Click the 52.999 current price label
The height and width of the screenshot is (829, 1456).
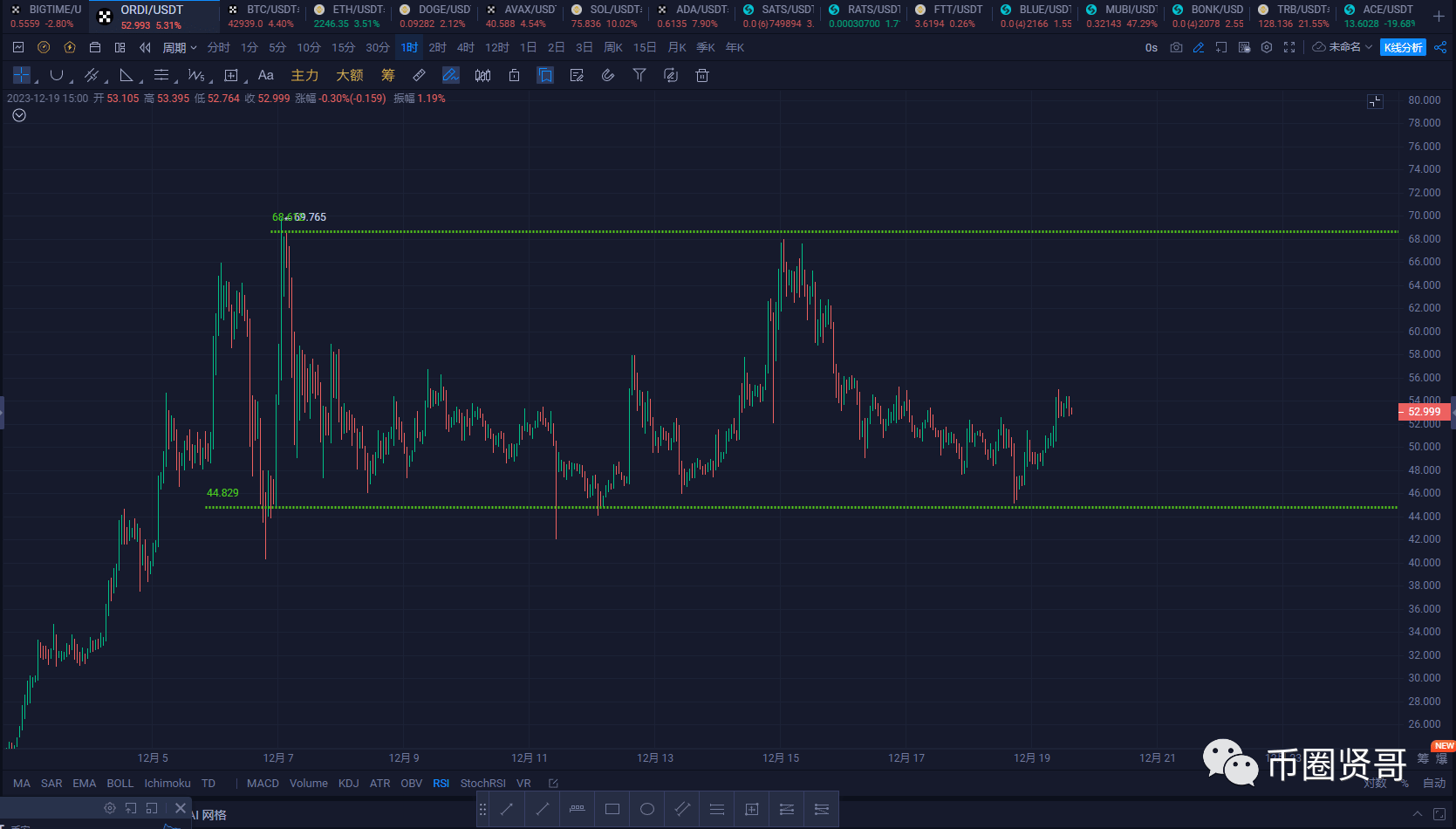tap(1425, 411)
